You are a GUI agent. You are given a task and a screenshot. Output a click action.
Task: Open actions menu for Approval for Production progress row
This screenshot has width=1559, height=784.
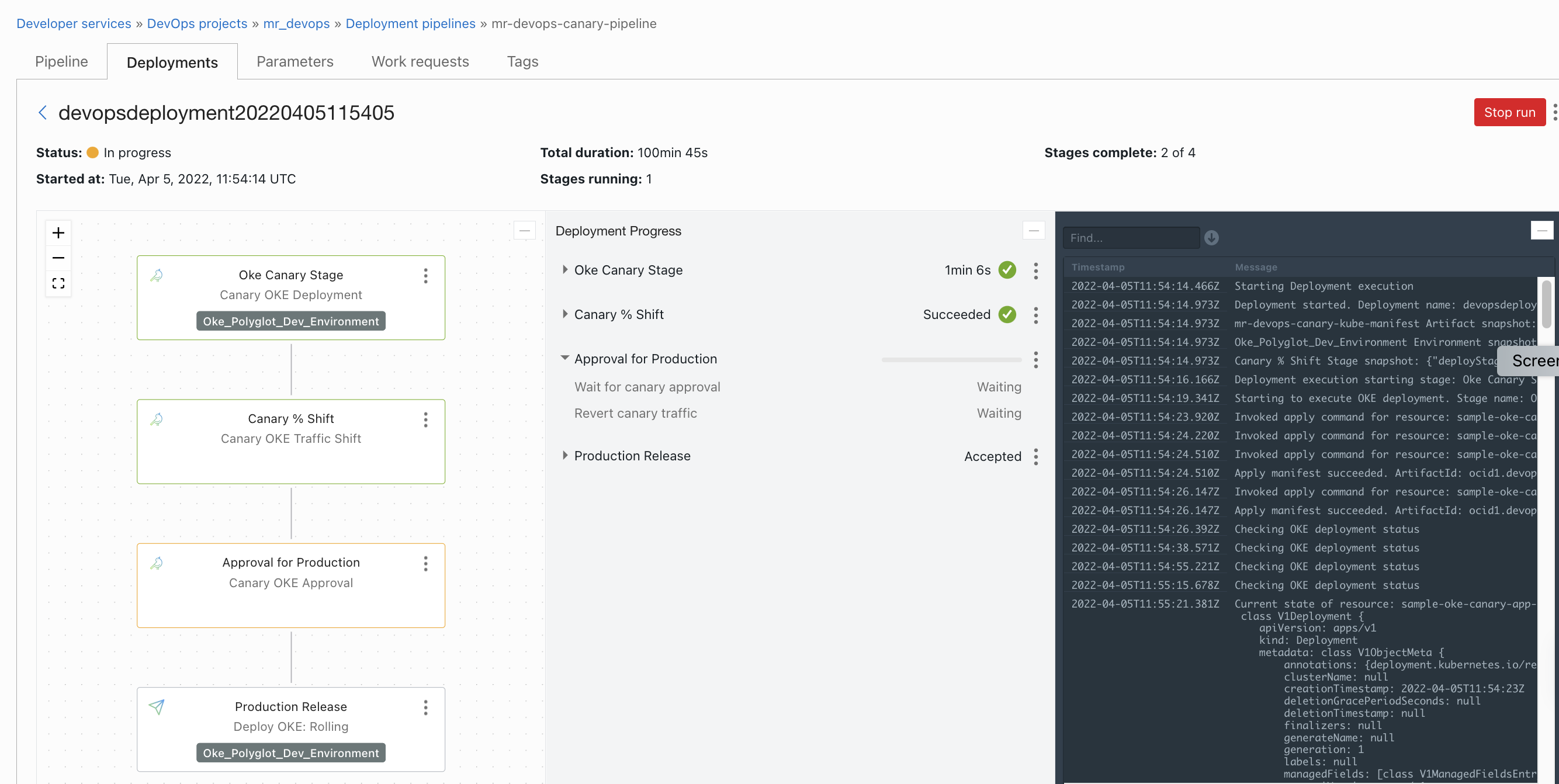pos(1035,359)
